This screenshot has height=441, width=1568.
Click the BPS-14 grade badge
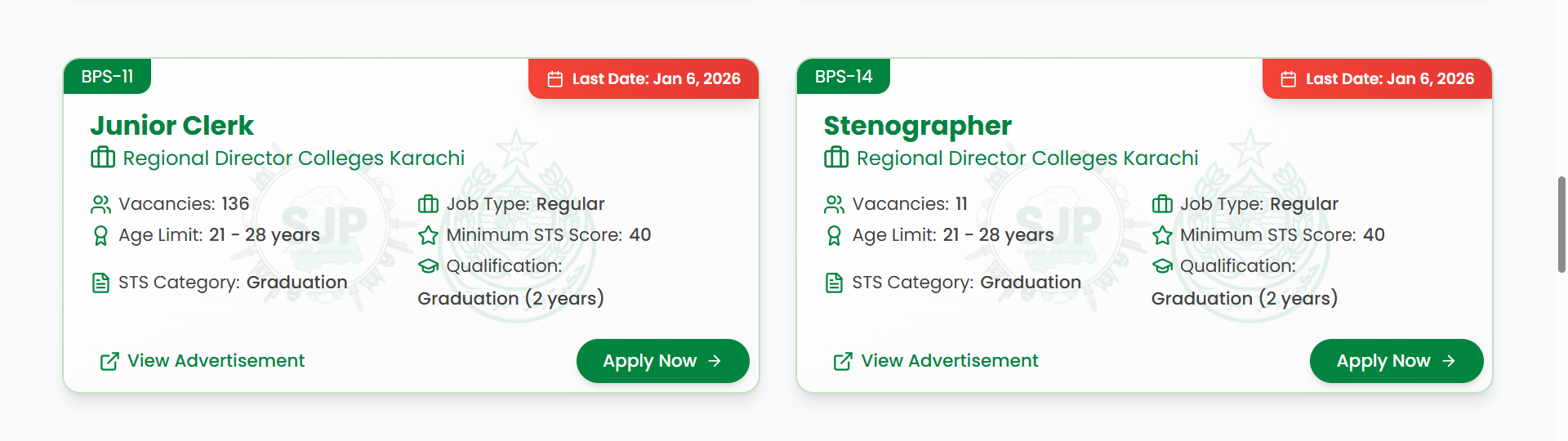point(844,77)
